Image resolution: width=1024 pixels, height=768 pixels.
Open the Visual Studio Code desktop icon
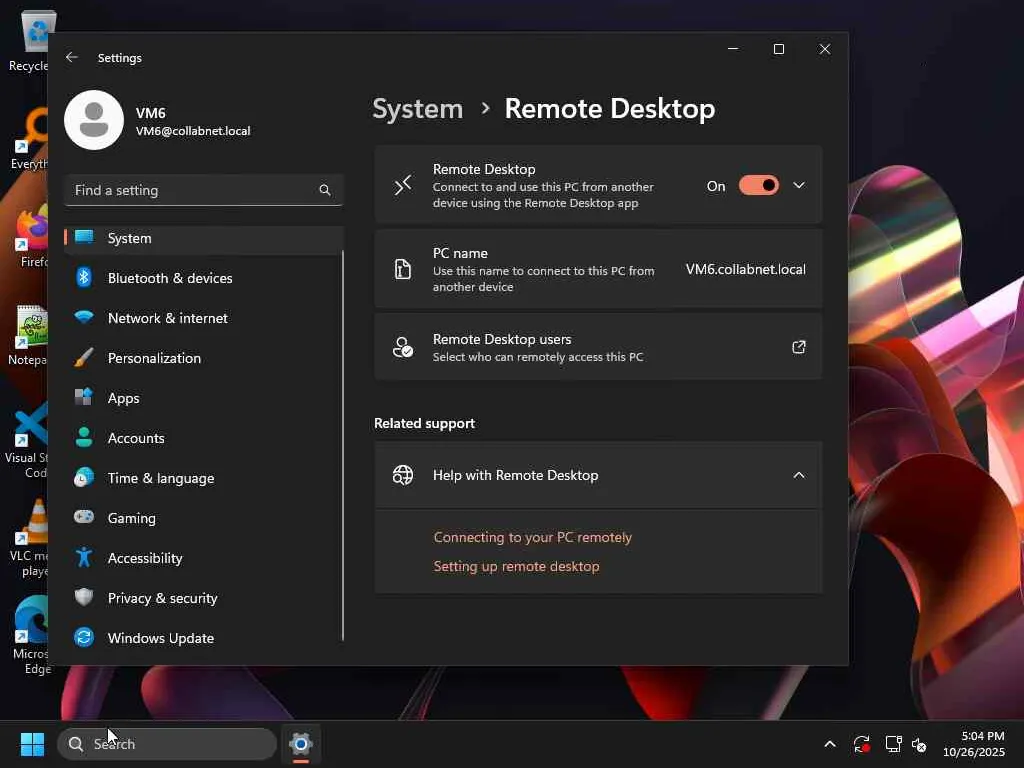click(27, 441)
